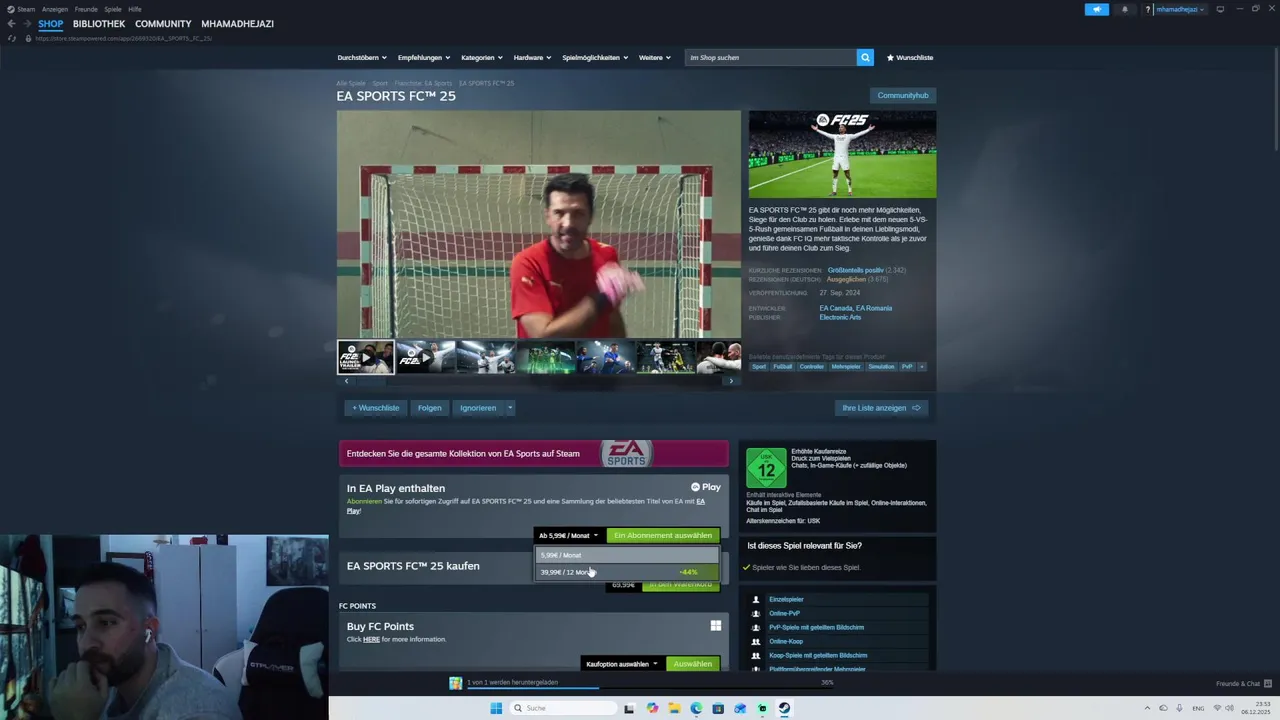
Task: Click Ihre Liste anzeigen button
Action: click(x=881, y=408)
